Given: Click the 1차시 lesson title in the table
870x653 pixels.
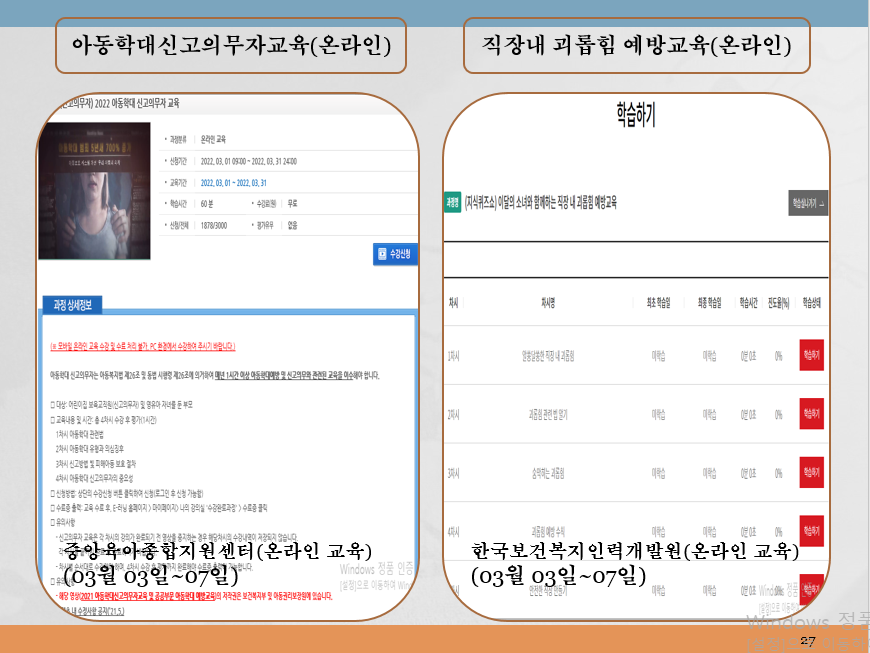Looking at the screenshot, I should [548, 356].
